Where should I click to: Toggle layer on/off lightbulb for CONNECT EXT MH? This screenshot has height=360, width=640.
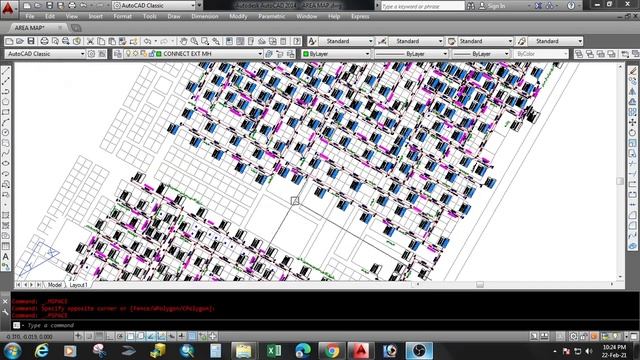(129, 54)
